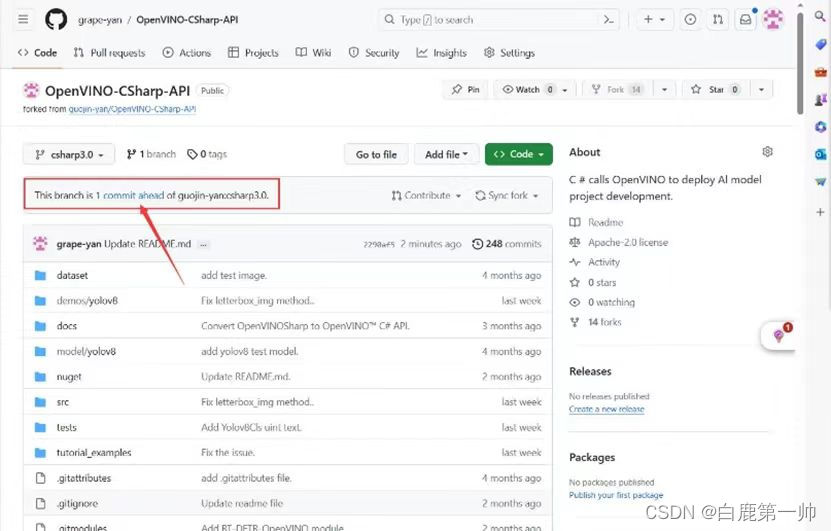View the 0 stars link
Screen dimensions: 831x531
(x=602, y=282)
